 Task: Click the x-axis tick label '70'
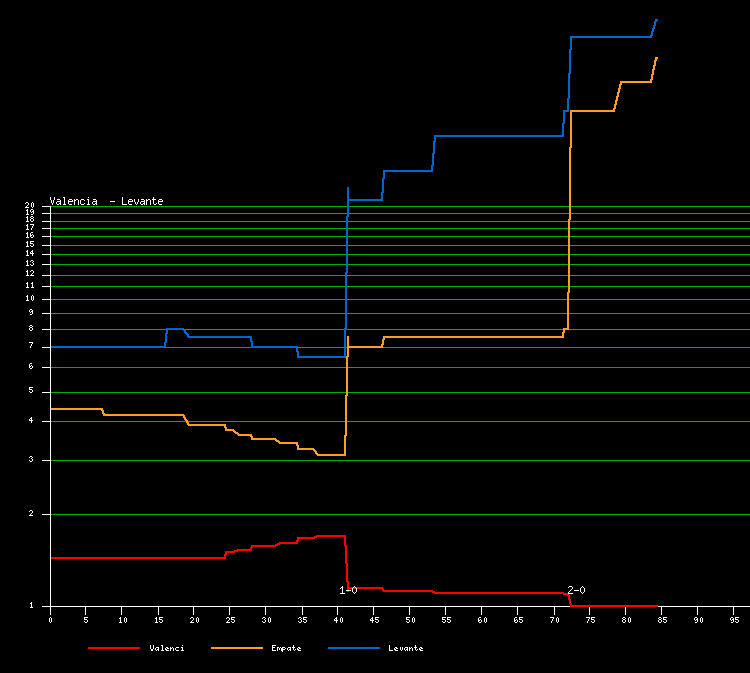point(554,620)
